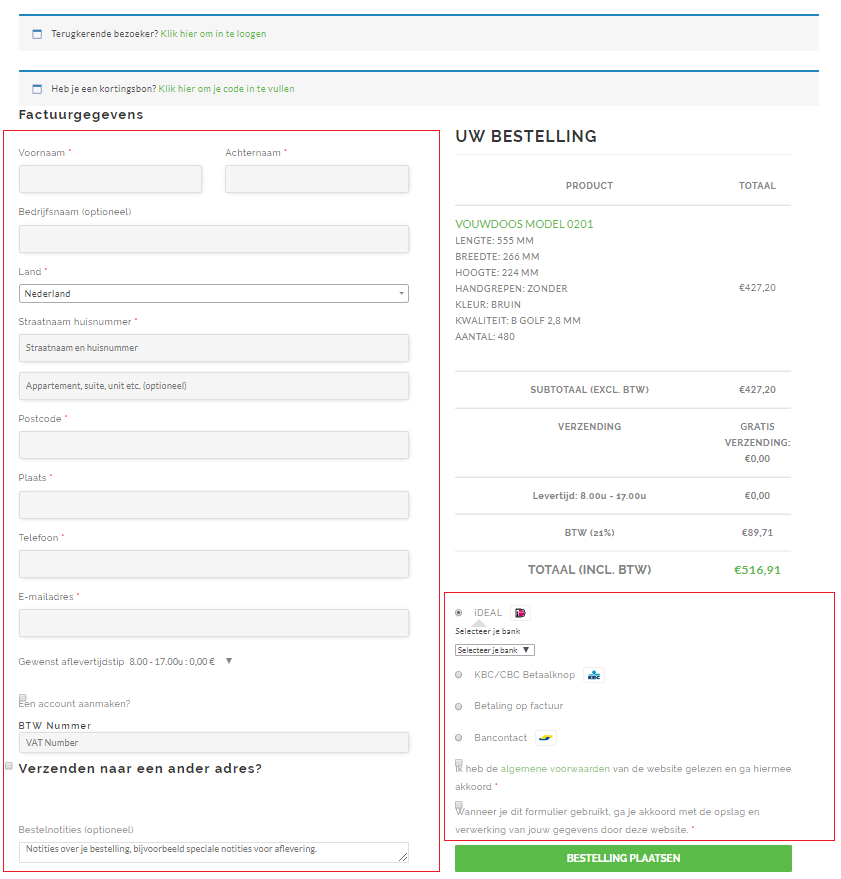Click 'Klik hier om in te loggen' link
Screen dimensions: 841x879
point(213,34)
